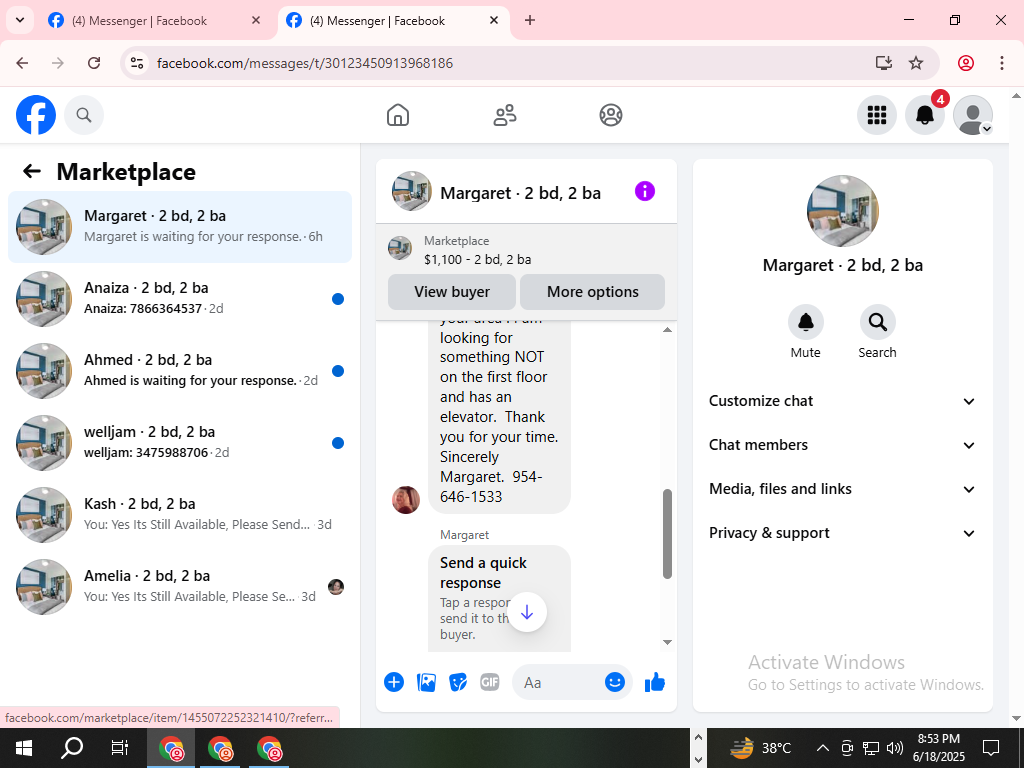The height and width of the screenshot is (768, 1024).
Task: Open Task View on taskbar
Action: point(120,748)
